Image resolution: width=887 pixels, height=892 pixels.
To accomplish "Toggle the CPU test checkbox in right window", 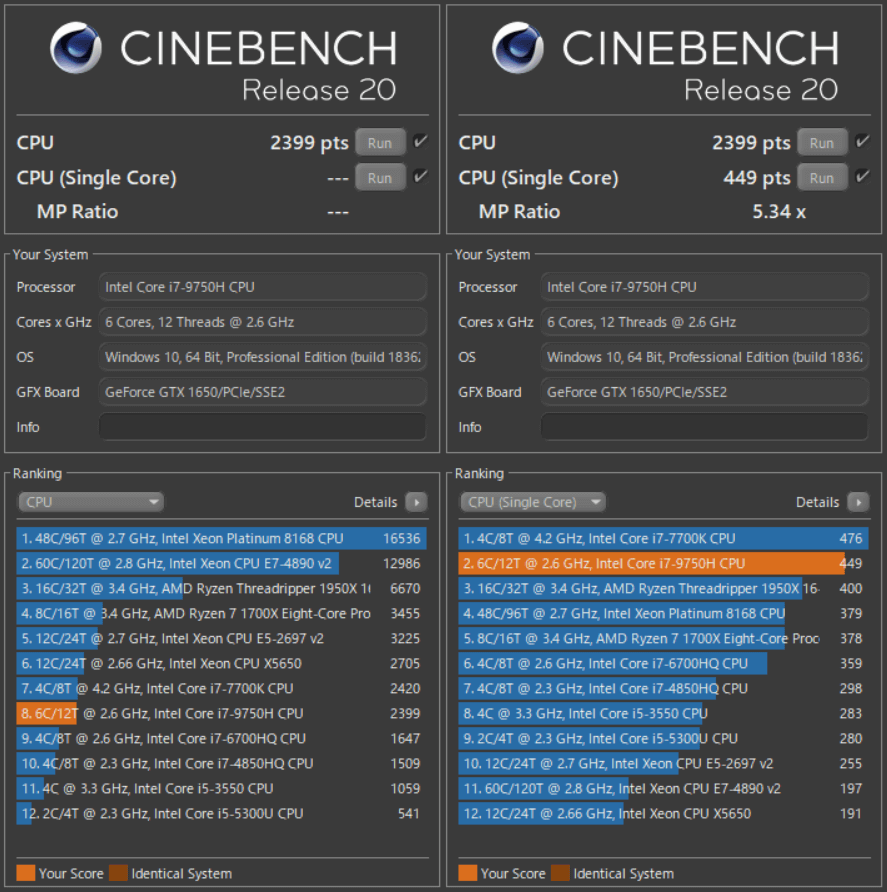I will 863,141.
